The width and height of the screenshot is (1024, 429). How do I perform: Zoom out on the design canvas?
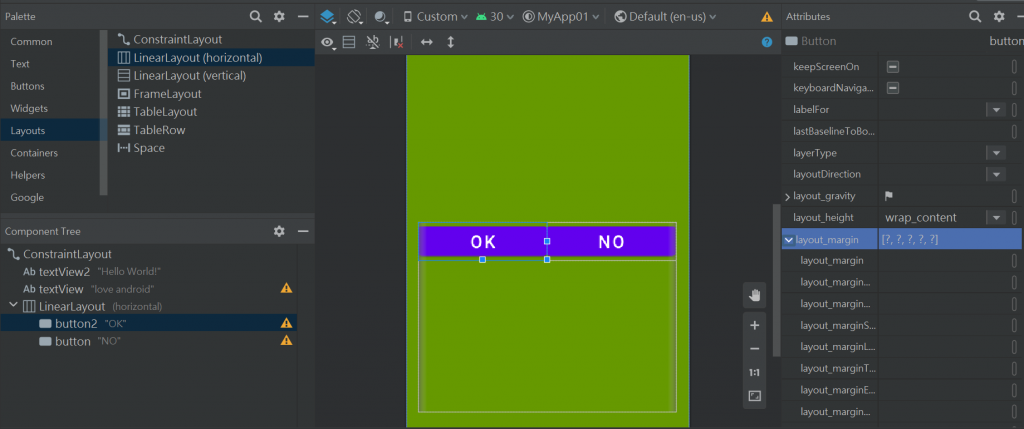click(755, 349)
